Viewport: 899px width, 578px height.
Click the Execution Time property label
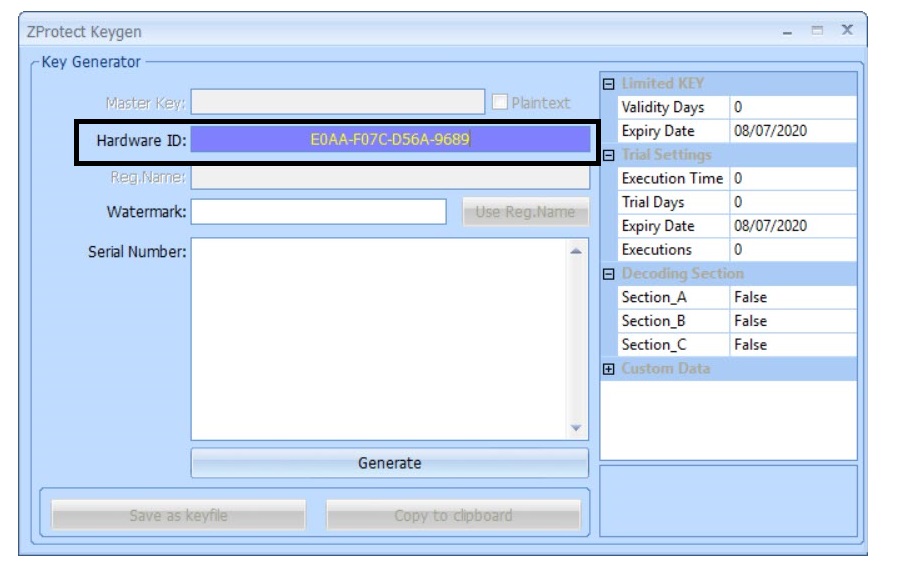[x=672, y=178]
